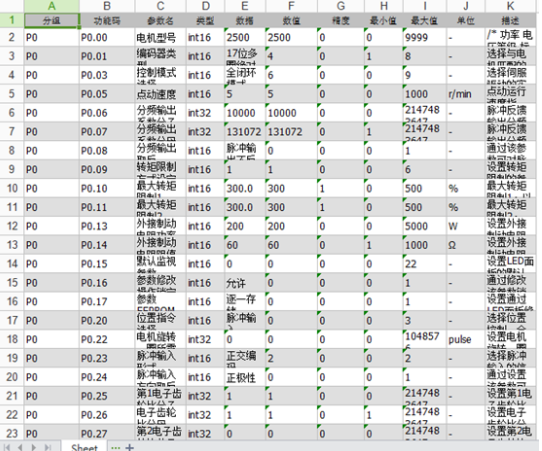Go to first sheet navigation arrow
The height and width of the screenshot is (451, 542).
[x=7, y=447]
